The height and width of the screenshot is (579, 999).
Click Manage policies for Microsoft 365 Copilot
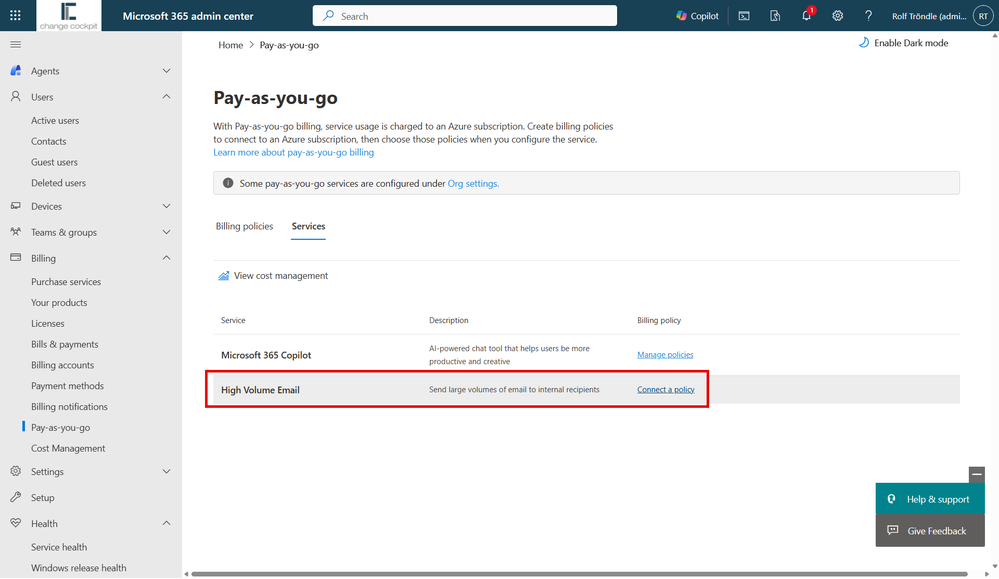point(665,355)
